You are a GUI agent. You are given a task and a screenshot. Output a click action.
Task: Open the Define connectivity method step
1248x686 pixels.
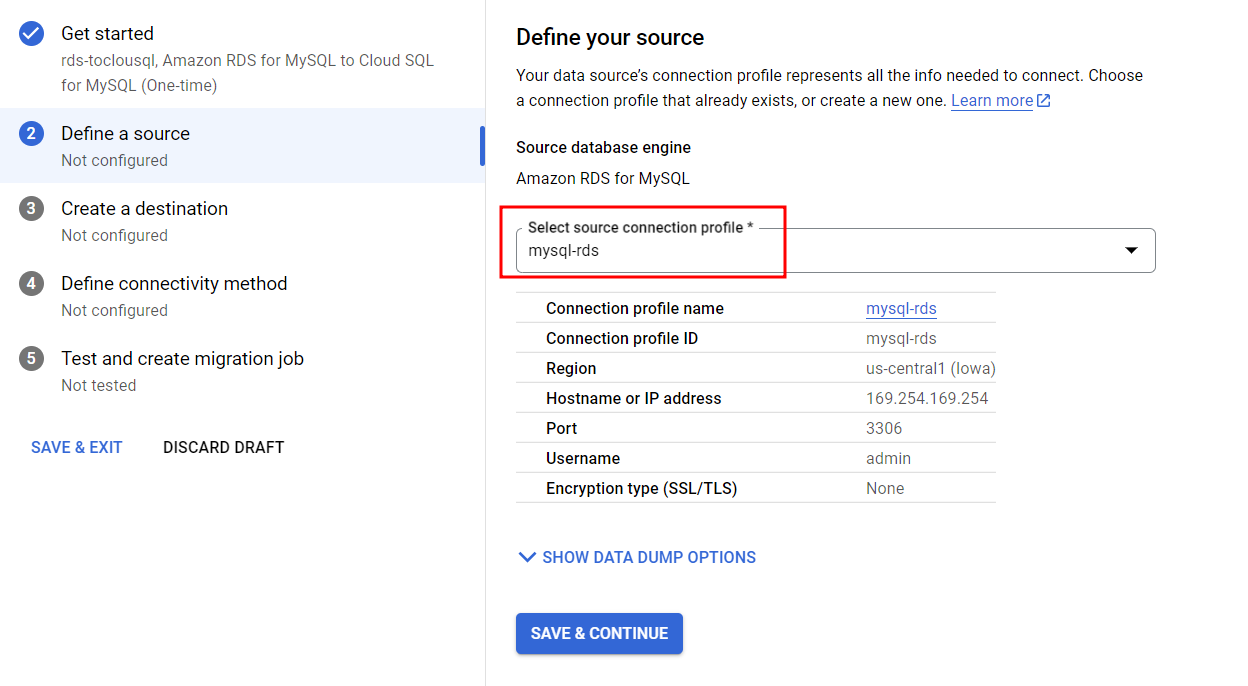click(174, 284)
